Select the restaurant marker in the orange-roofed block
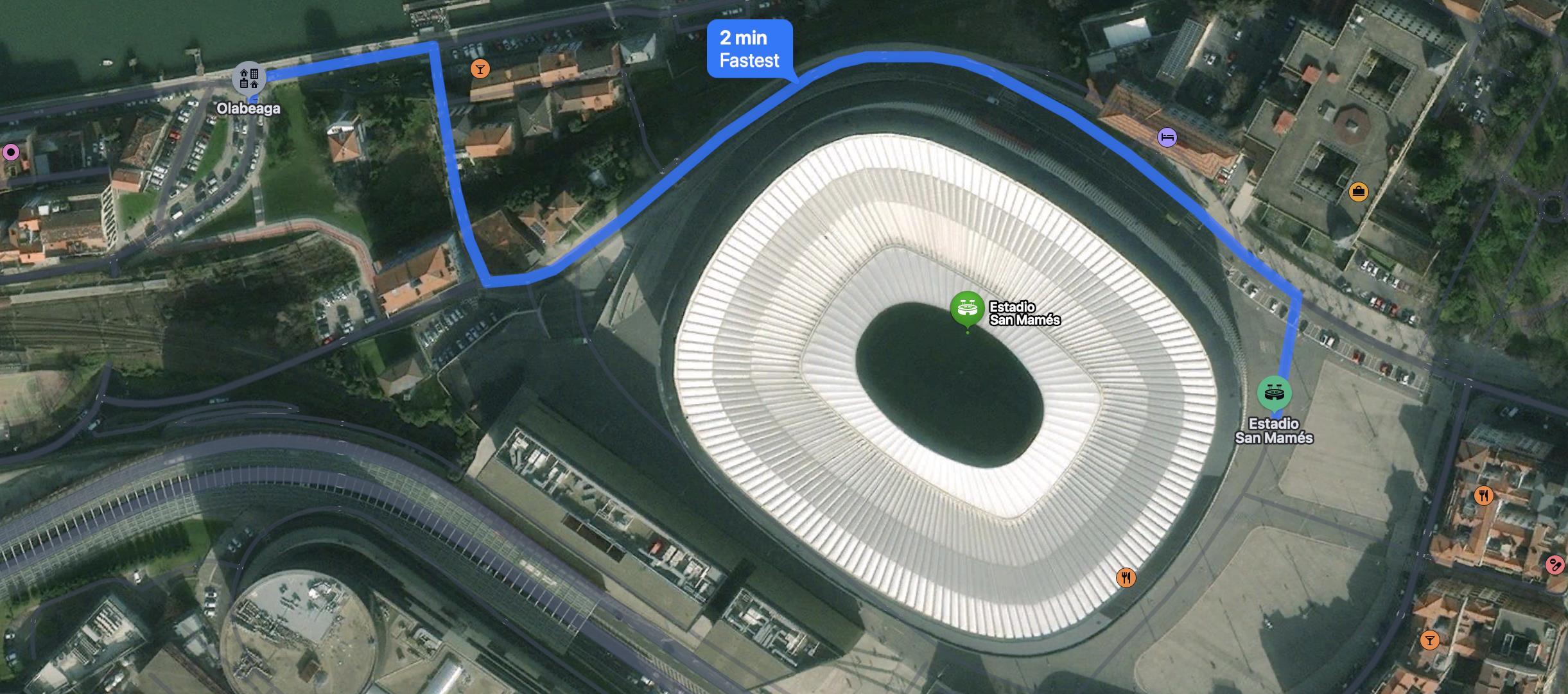Screen dimensions: 1568x694 pos(1483,496)
